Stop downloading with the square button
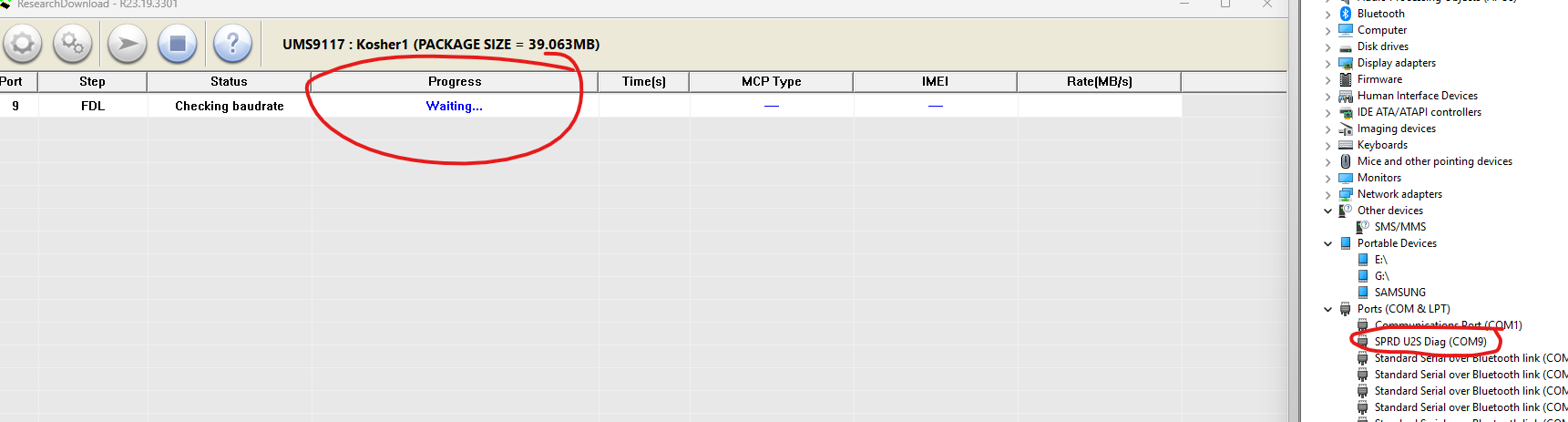Viewport: 1568px width, 422px height. tap(178, 44)
